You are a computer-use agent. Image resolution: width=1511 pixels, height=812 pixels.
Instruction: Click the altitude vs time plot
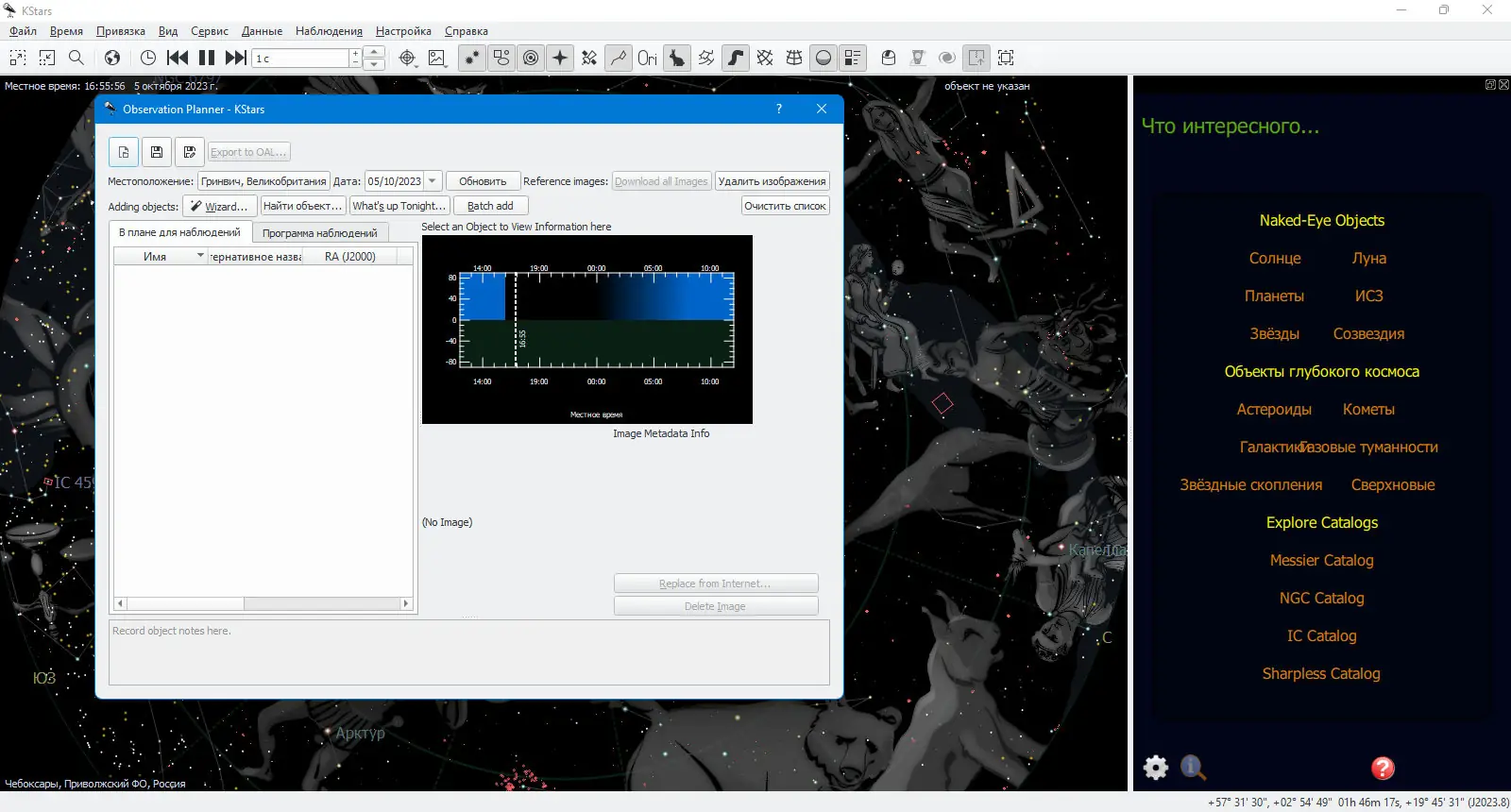pos(587,330)
